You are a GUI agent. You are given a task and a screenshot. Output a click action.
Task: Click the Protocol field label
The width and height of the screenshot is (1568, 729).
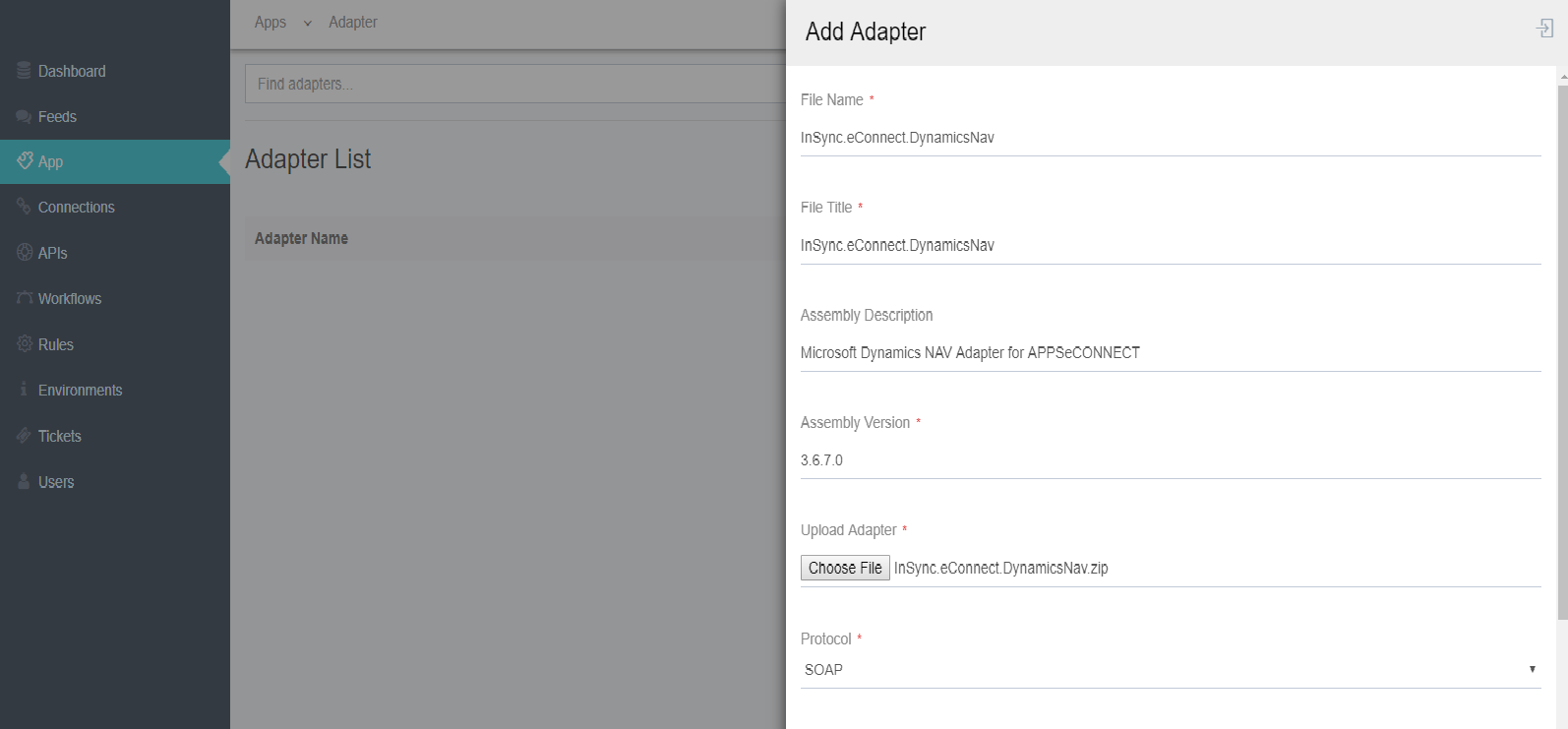point(826,638)
